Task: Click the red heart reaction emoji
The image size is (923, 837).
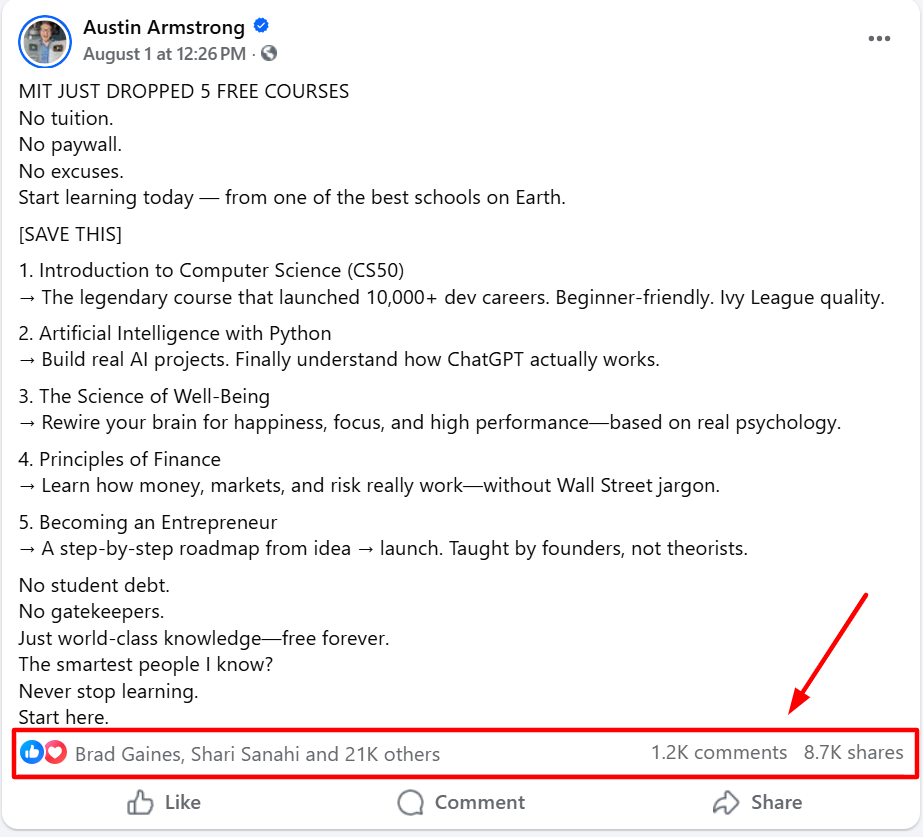Action: [55, 752]
